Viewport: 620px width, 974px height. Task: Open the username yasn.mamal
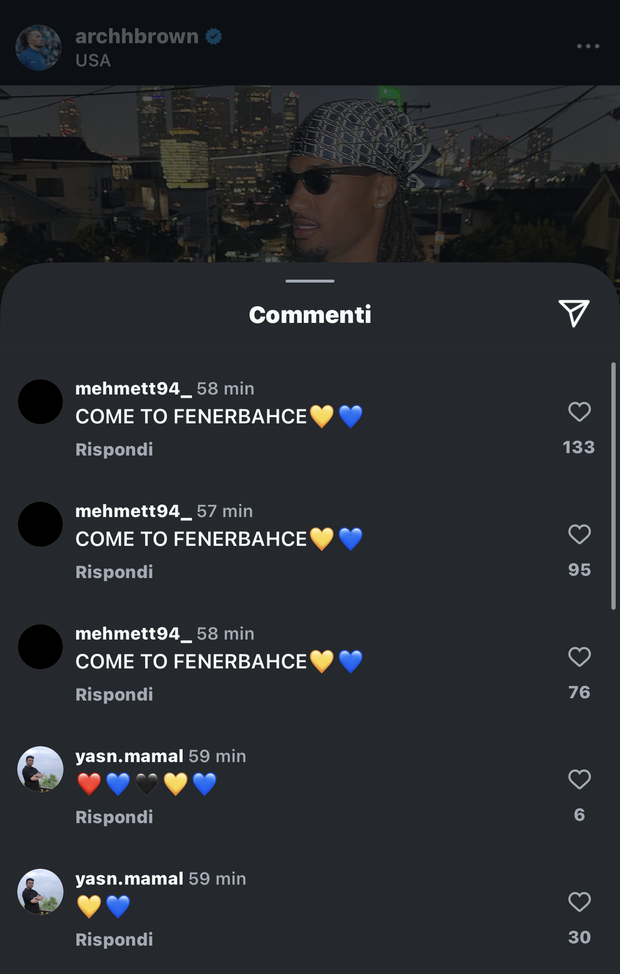(129, 756)
